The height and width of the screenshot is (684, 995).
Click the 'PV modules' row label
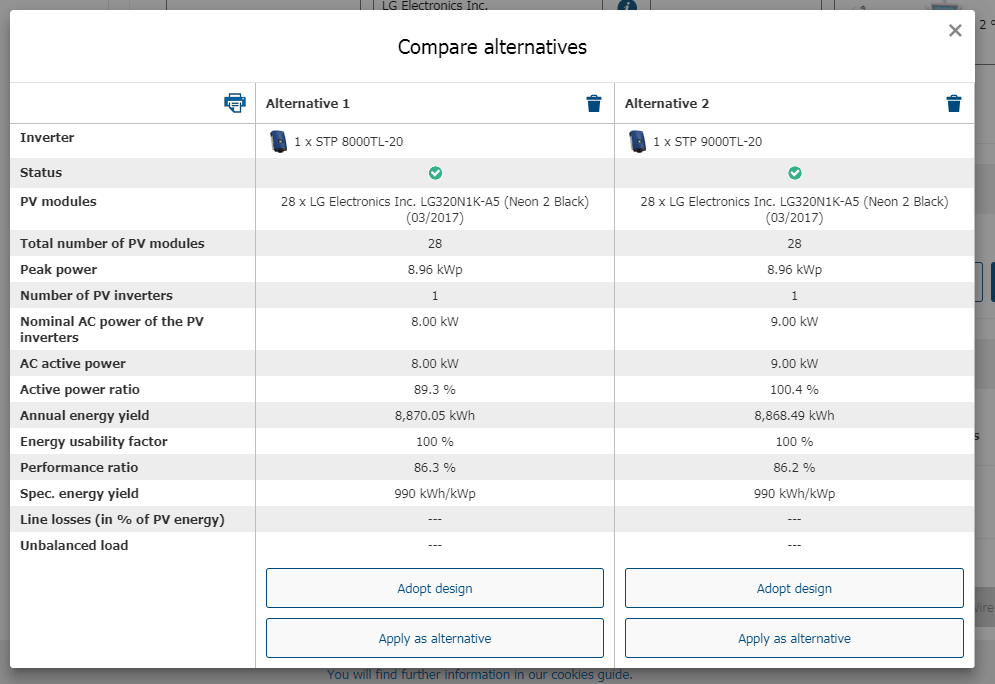(58, 202)
